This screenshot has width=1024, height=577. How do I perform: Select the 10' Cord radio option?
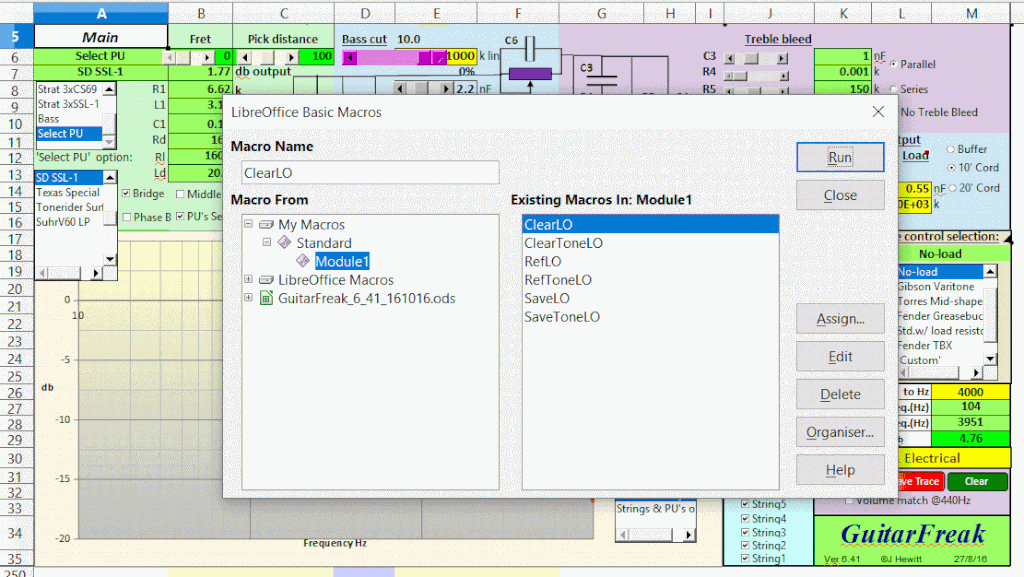pyautogui.click(x=952, y=168)
